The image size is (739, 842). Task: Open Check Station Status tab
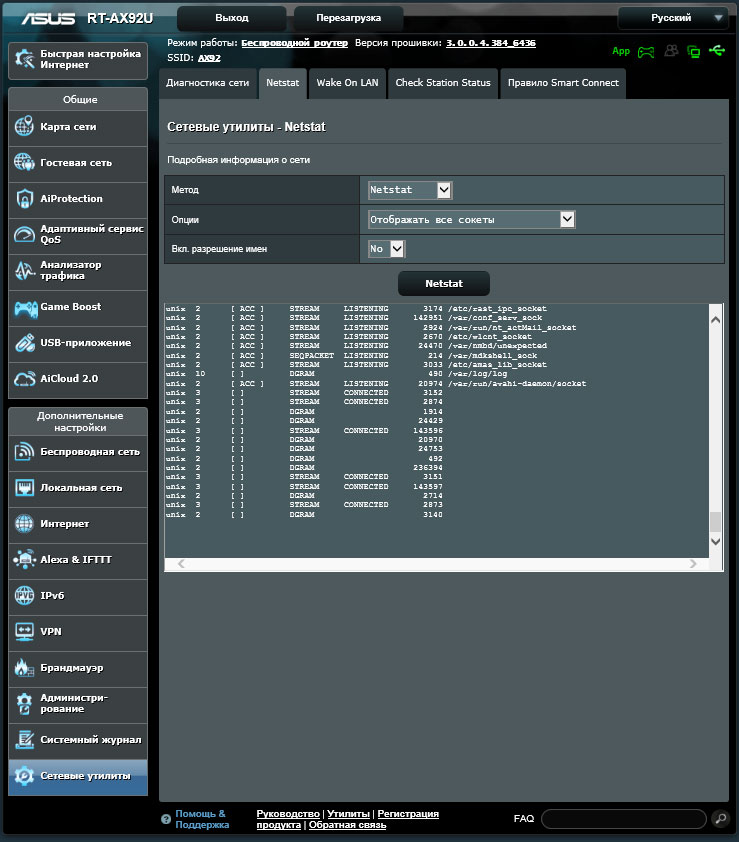pyautogui.click(x=443, y=83)
